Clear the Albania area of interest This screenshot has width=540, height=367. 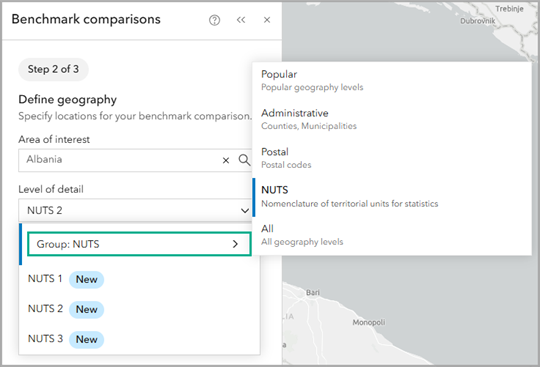click(x=226, y=160)
